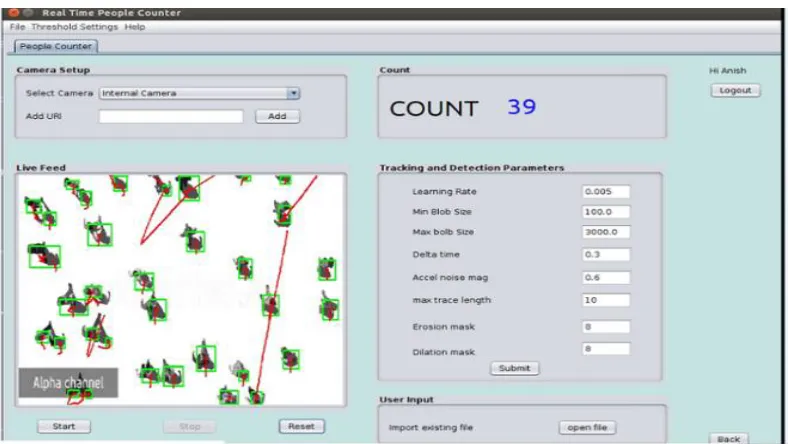Reset the people counter

(x=302, y=426)
